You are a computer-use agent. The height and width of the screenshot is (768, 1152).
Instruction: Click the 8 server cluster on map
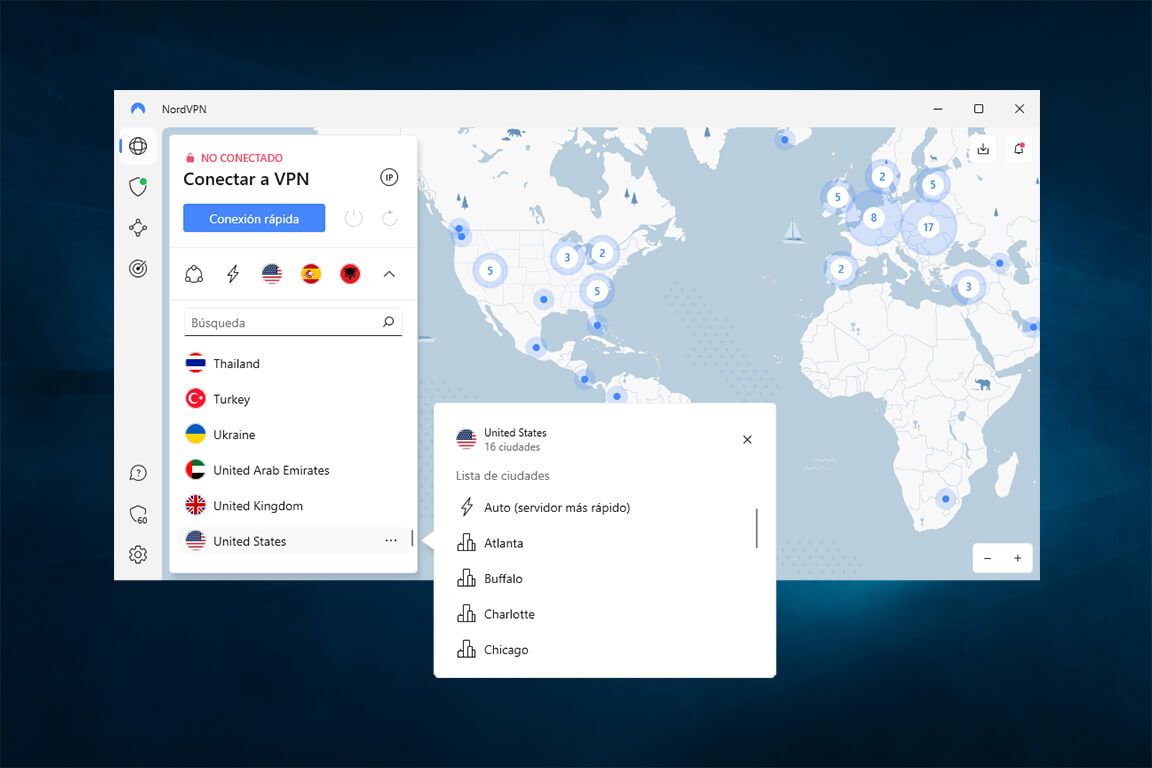point(874,218)
